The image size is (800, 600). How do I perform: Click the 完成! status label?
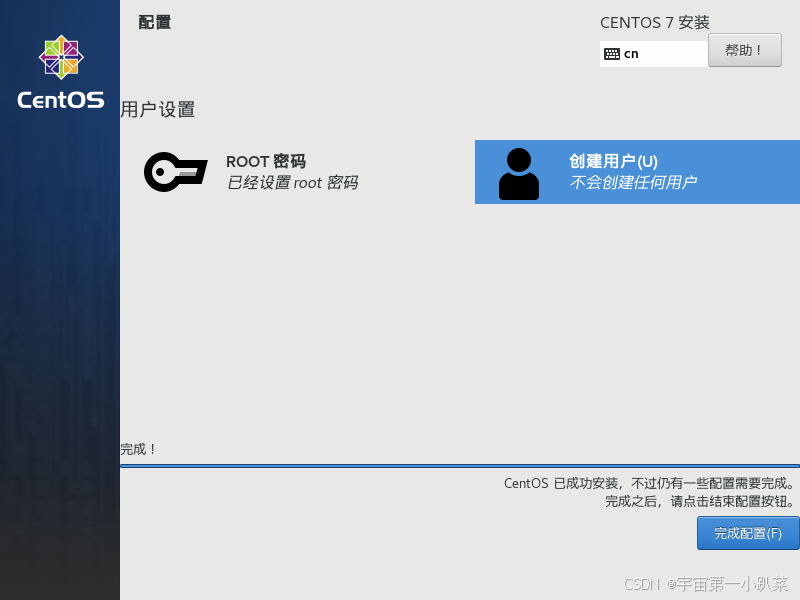pyautogui.click(x=138, y=449)
